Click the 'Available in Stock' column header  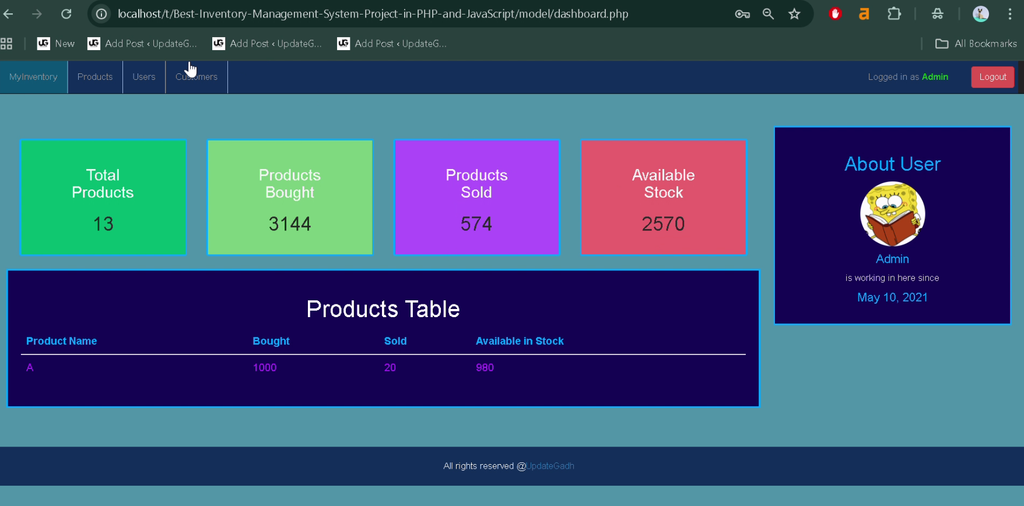pos(520,341)
